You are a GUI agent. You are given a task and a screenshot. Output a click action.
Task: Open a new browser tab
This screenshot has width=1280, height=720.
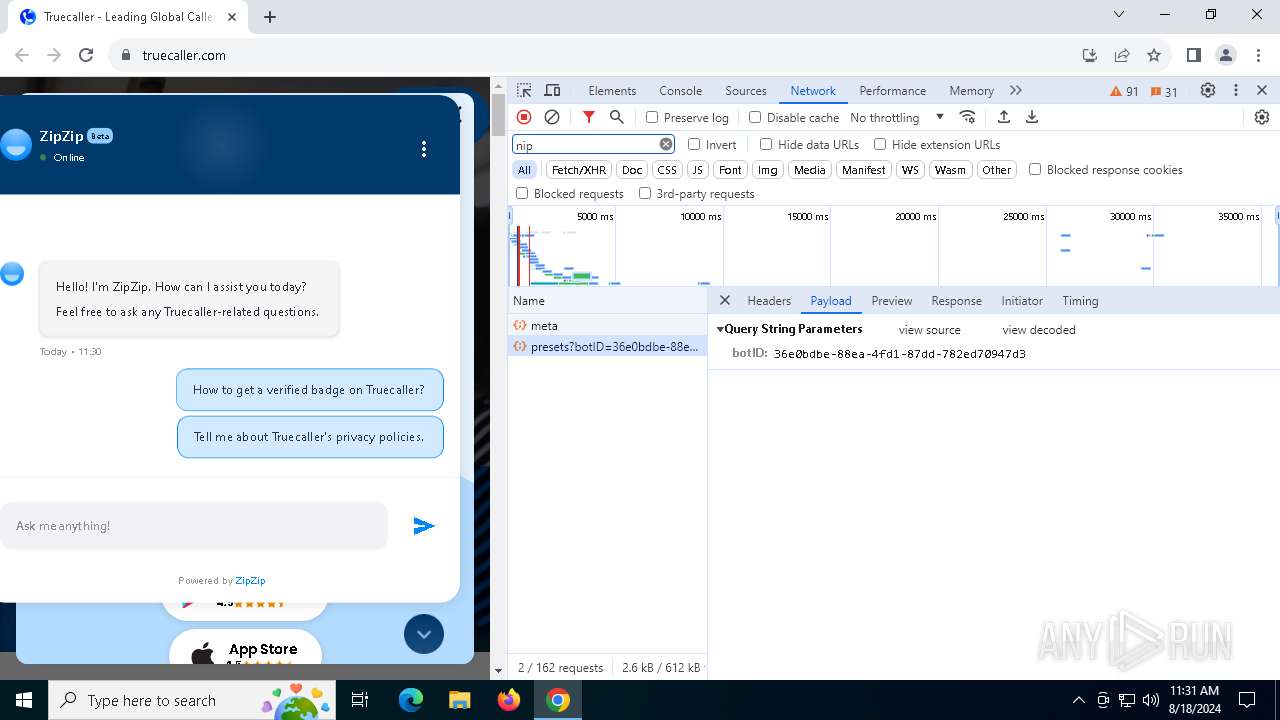pos(270,16)
